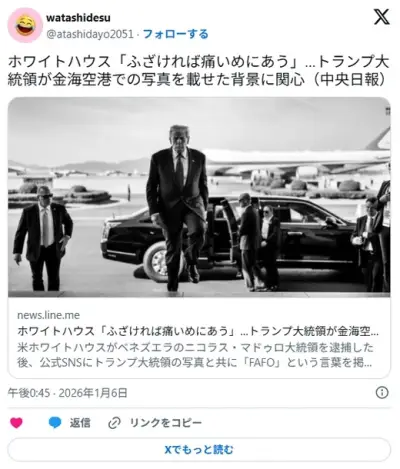Click the 2026年1月6日 date
The width and height of the screenshot is (400, 469).
coord(93,393)
